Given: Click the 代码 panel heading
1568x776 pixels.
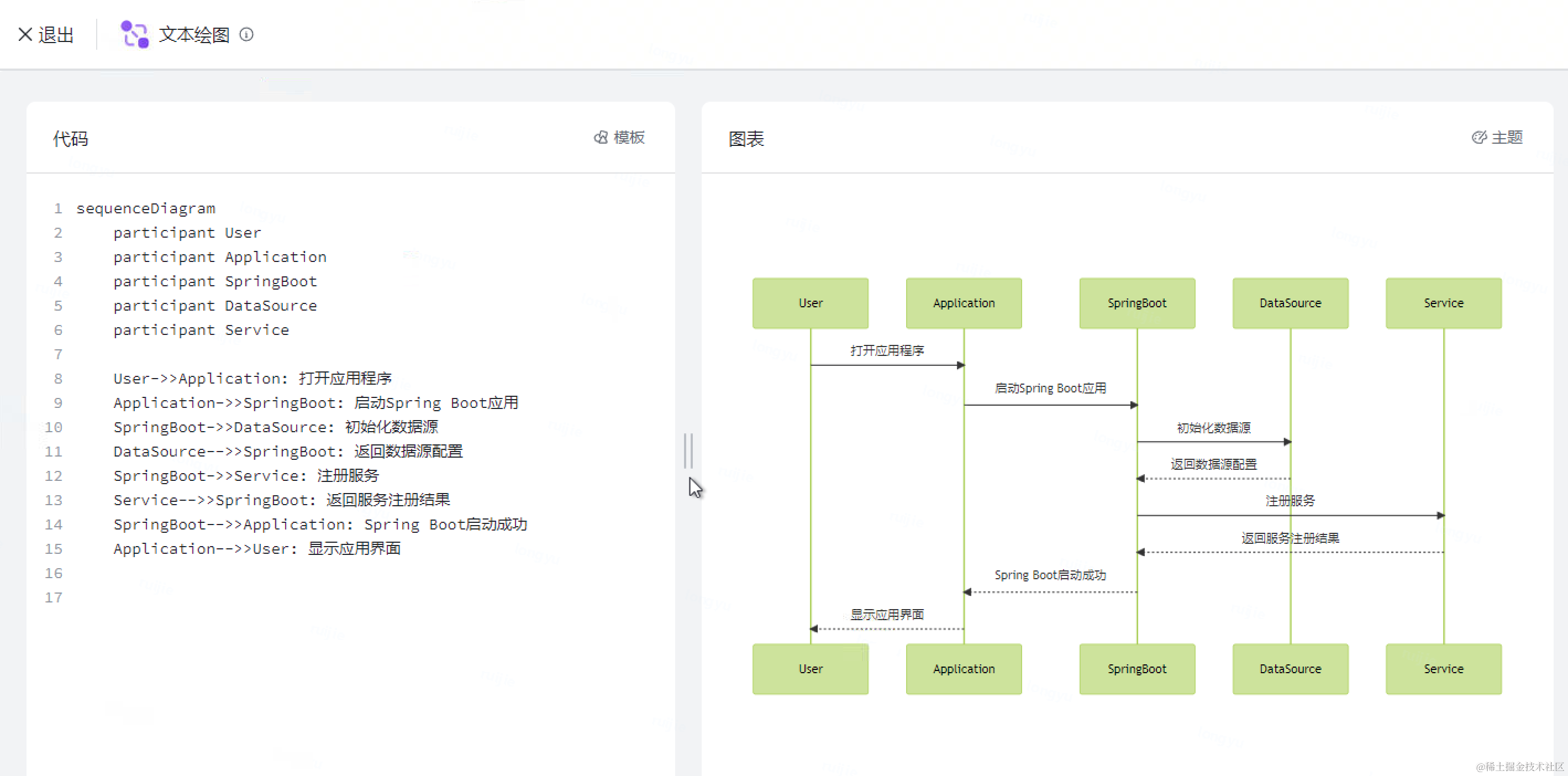Looking at the screenshot, I should (x=71, y=139).
